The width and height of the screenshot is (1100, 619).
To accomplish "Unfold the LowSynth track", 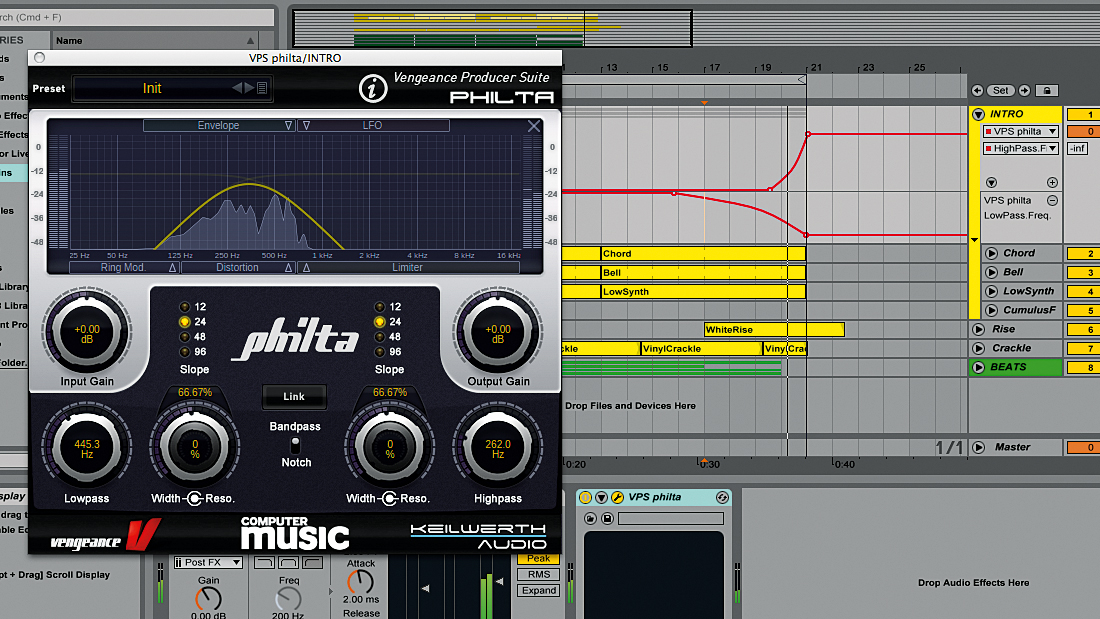I will (991, 291).
